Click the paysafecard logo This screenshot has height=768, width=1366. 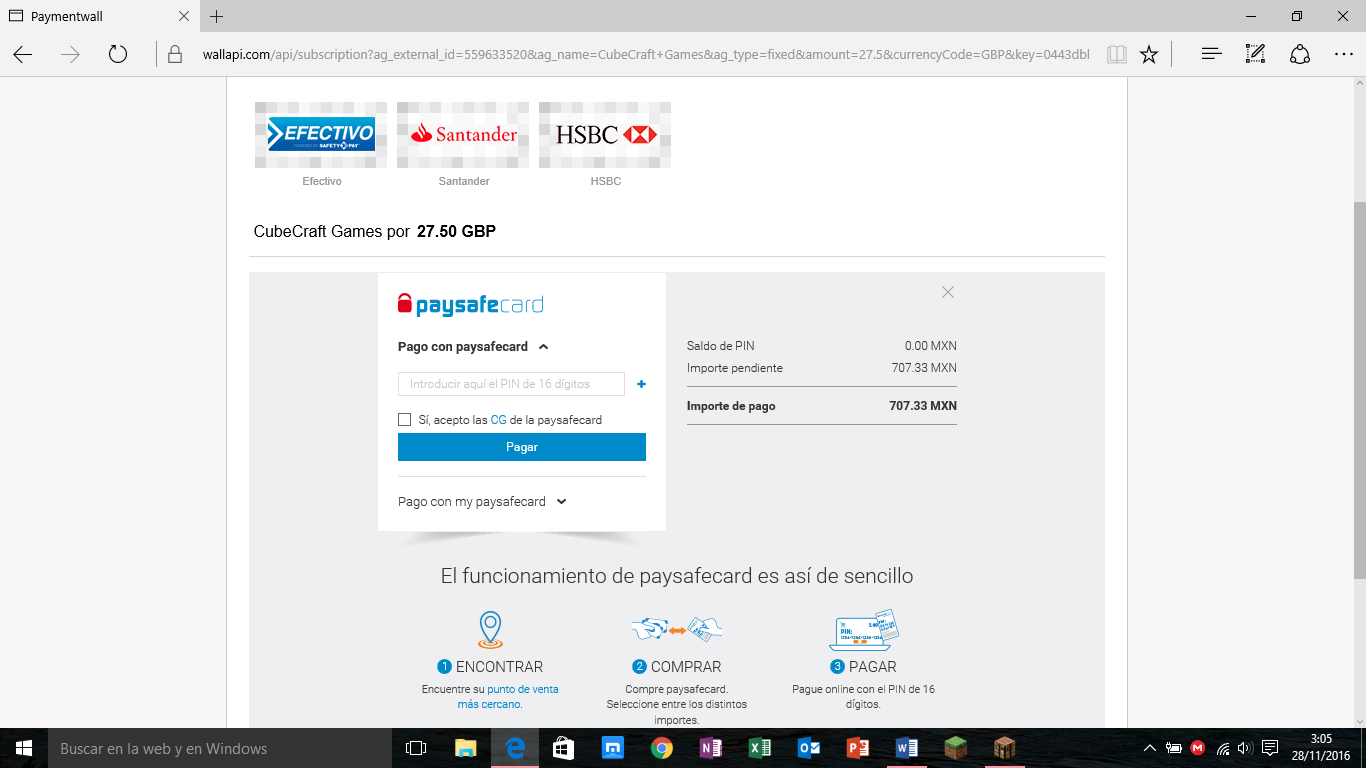point(470,305)
